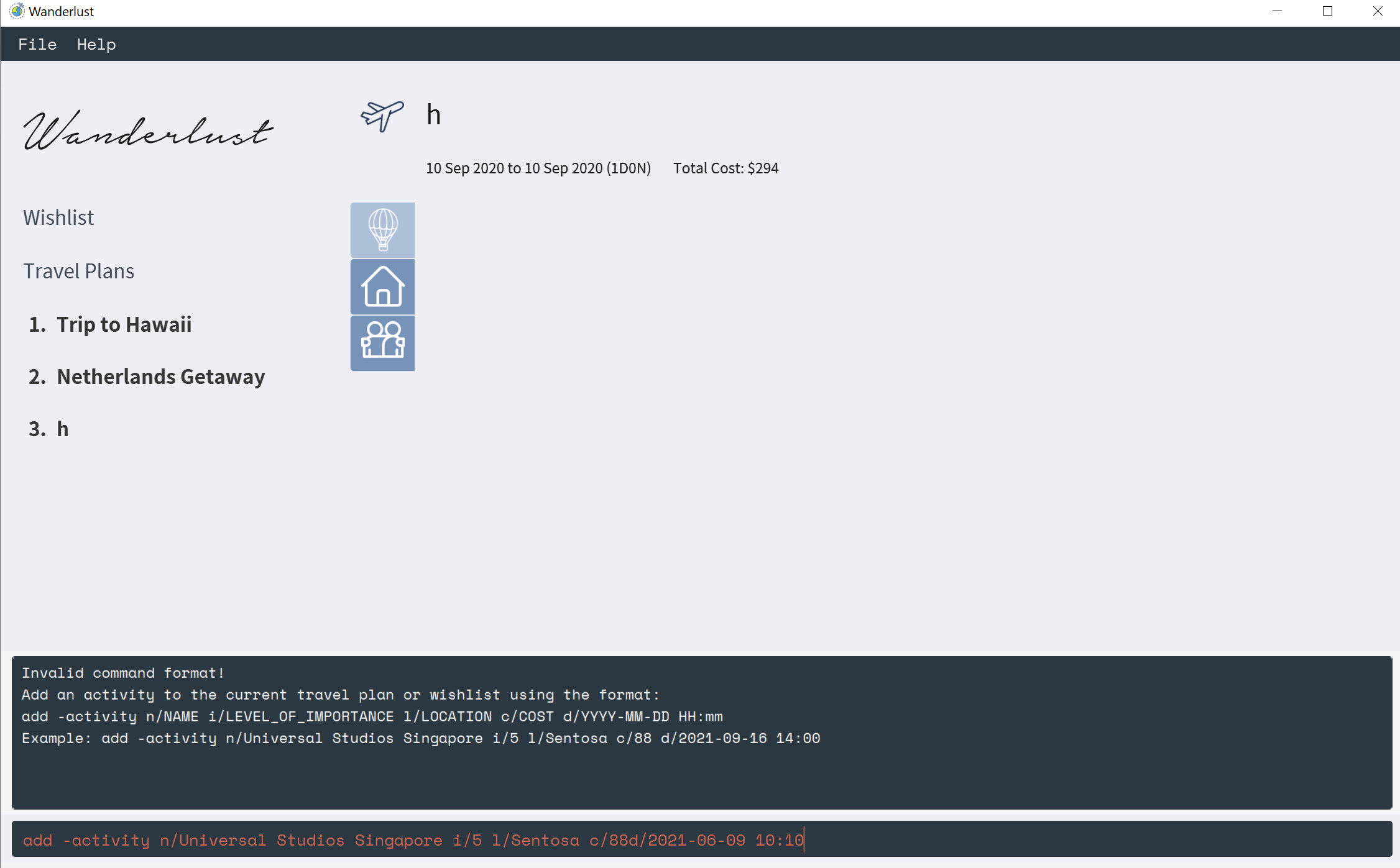
Task: Select travel plan named h
Action: (x=62, y=429)
